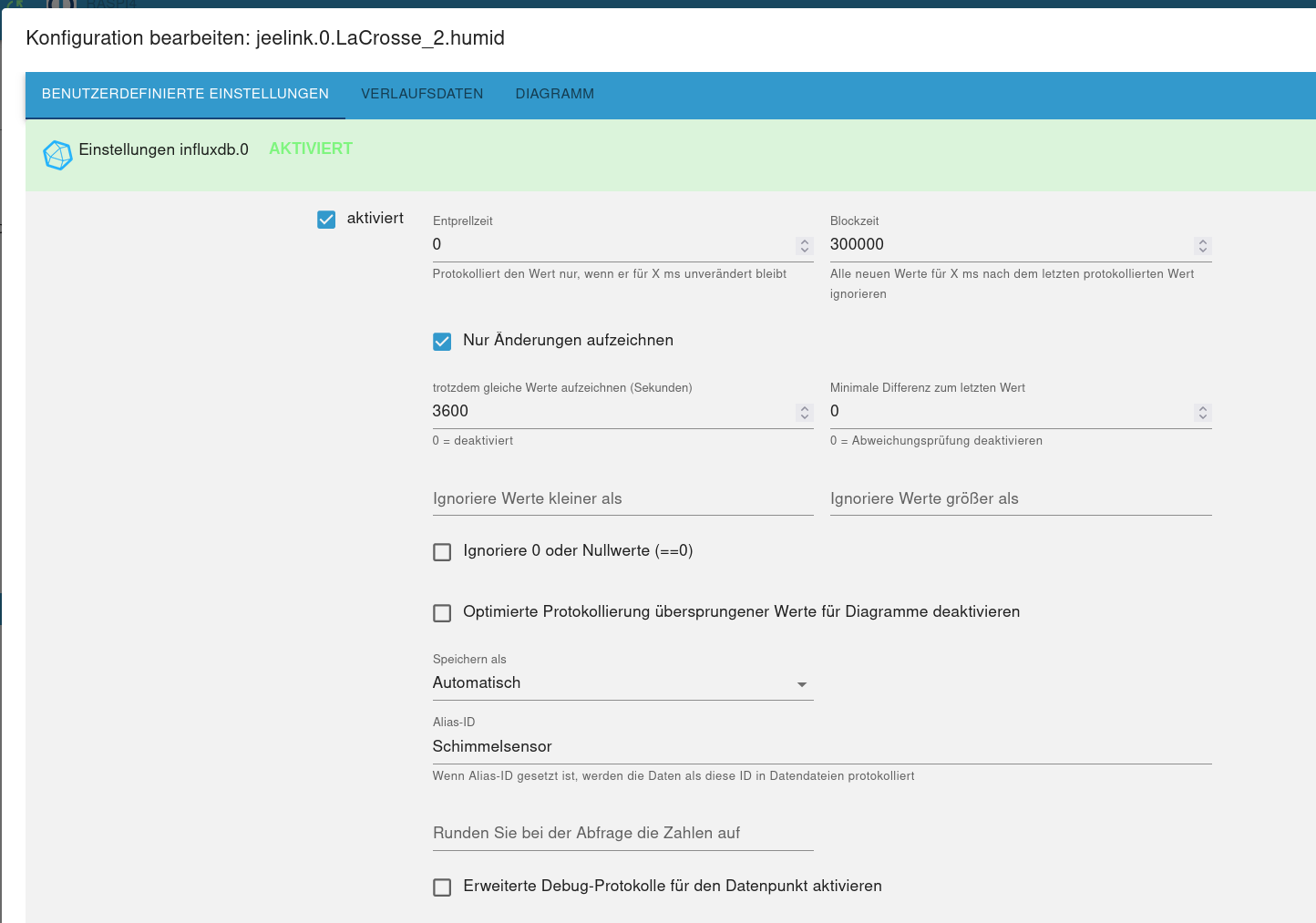Click the influxdb adapter icon

(57, 155)
